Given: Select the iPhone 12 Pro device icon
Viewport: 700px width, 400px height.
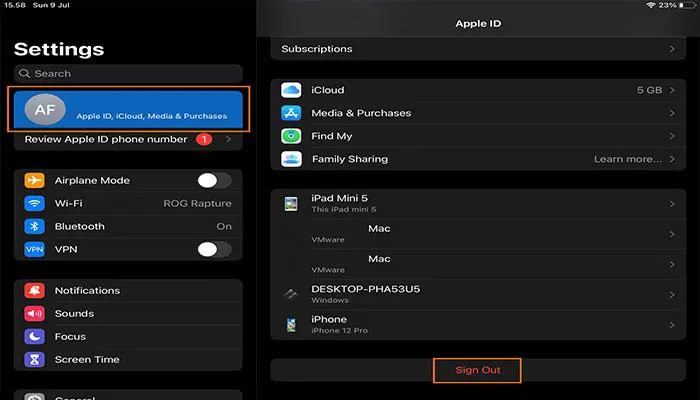Looking at the screenshot, I should (x=291, y=325).
